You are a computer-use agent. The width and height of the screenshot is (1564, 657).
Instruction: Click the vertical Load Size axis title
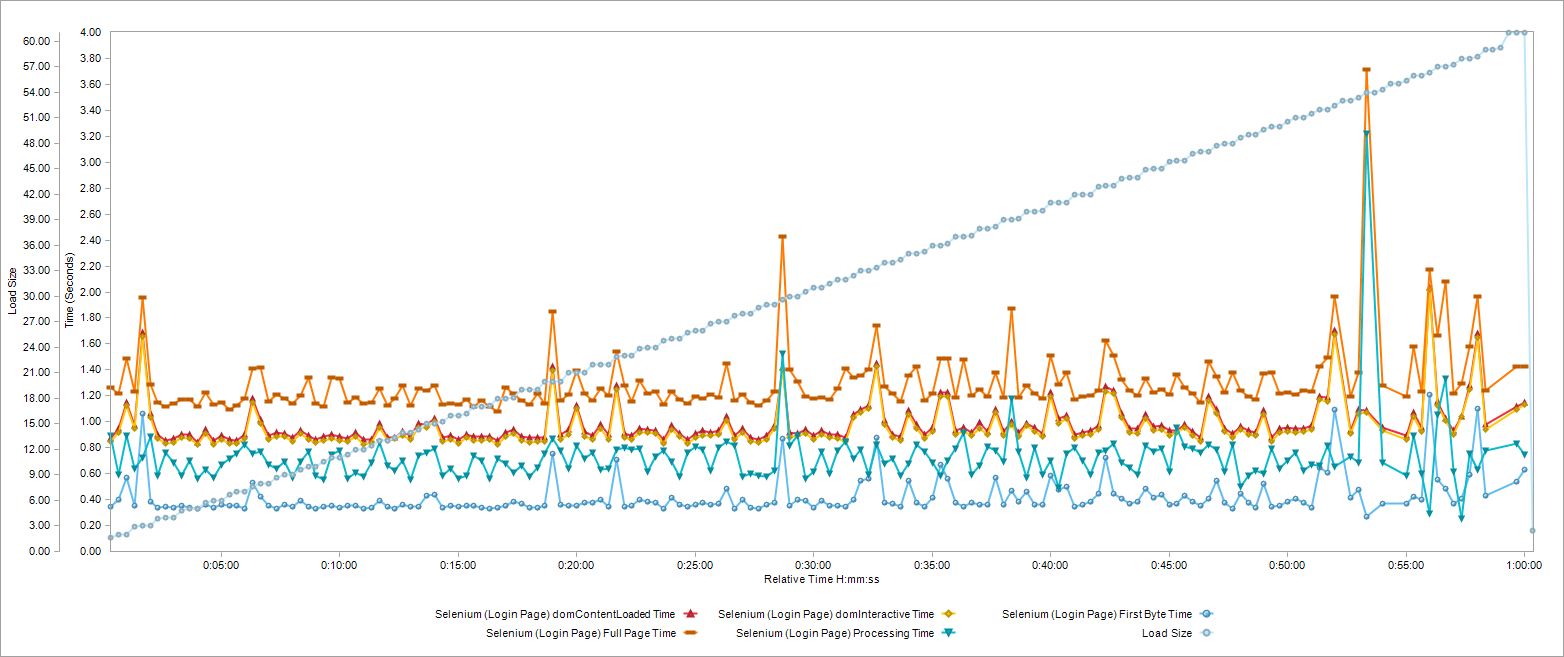tap(12, 290)
